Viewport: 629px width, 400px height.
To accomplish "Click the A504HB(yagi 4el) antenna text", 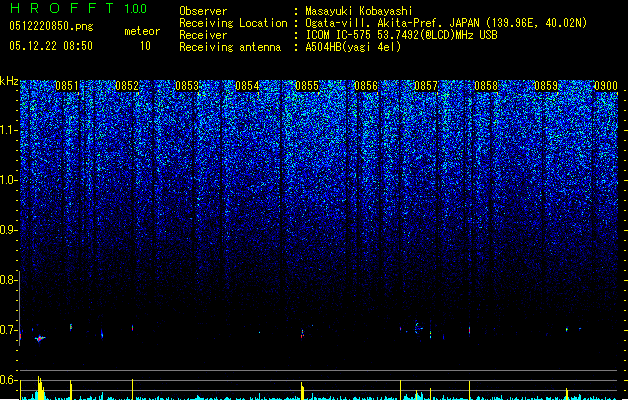I will [x=353, y=47].
